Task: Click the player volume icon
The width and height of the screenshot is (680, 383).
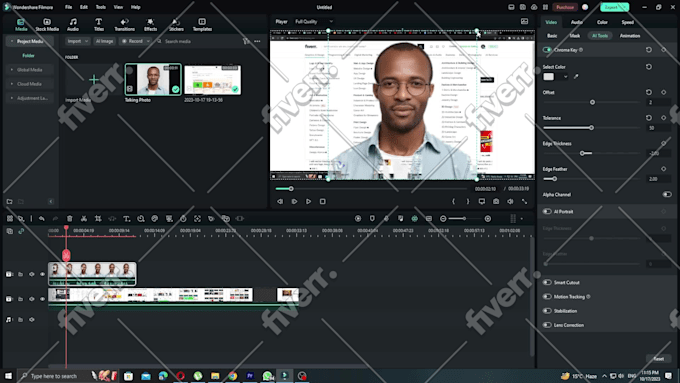Action: coord(510,201)
